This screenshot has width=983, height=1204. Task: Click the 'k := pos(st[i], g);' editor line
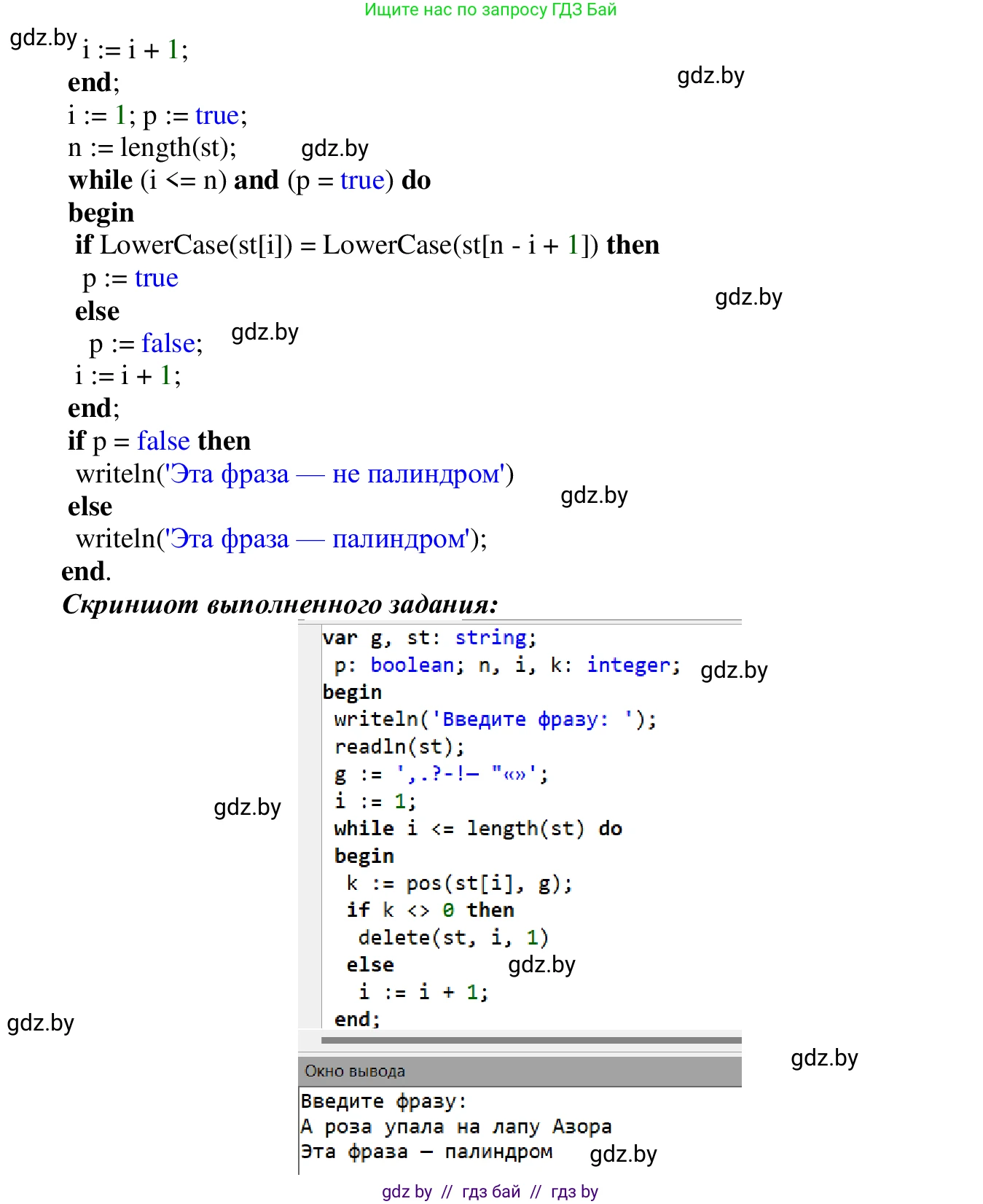(x=459, y=883)
